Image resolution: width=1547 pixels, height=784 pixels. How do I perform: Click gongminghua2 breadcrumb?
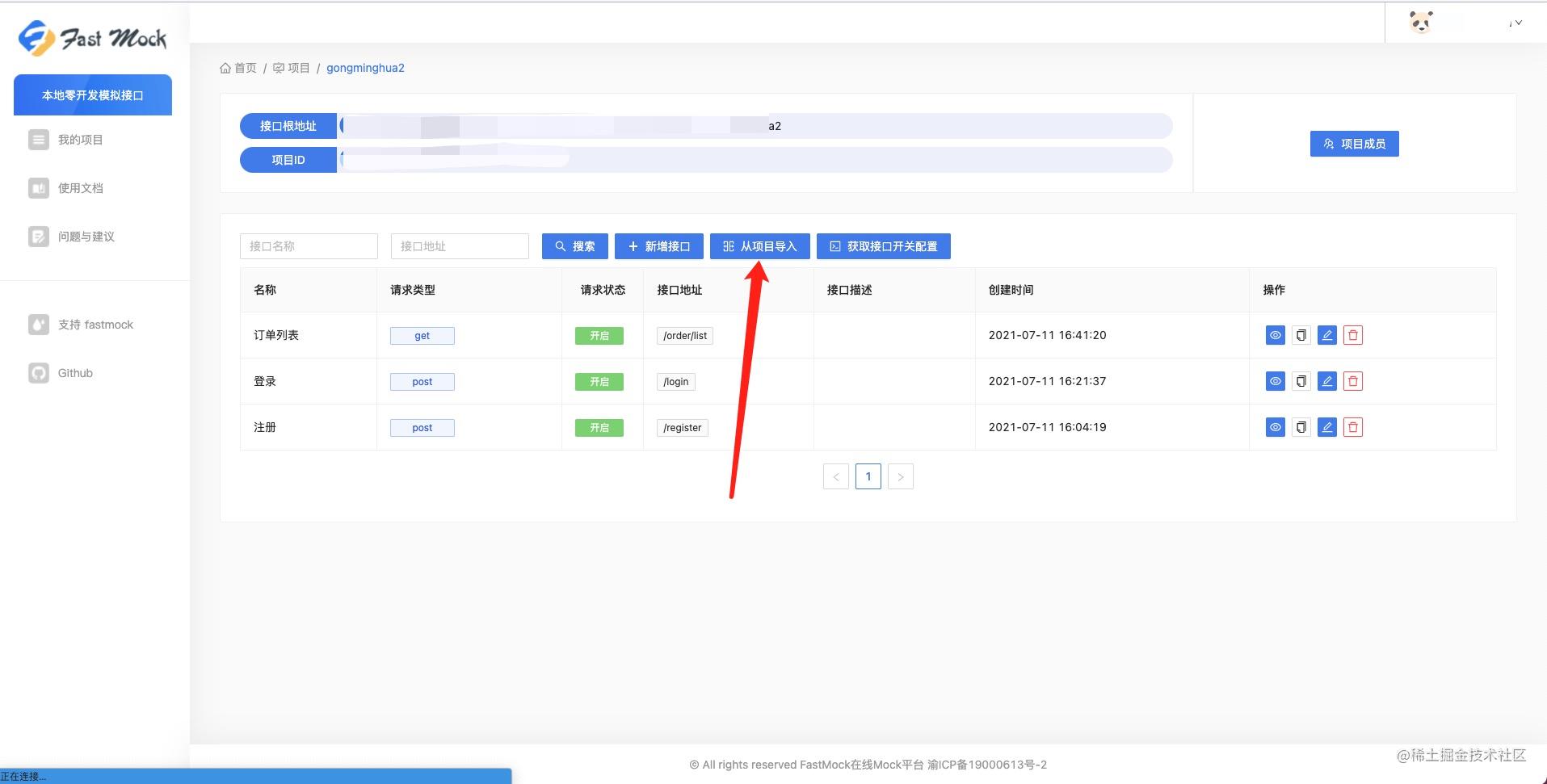pyautogui.click(x=365, y=68)
